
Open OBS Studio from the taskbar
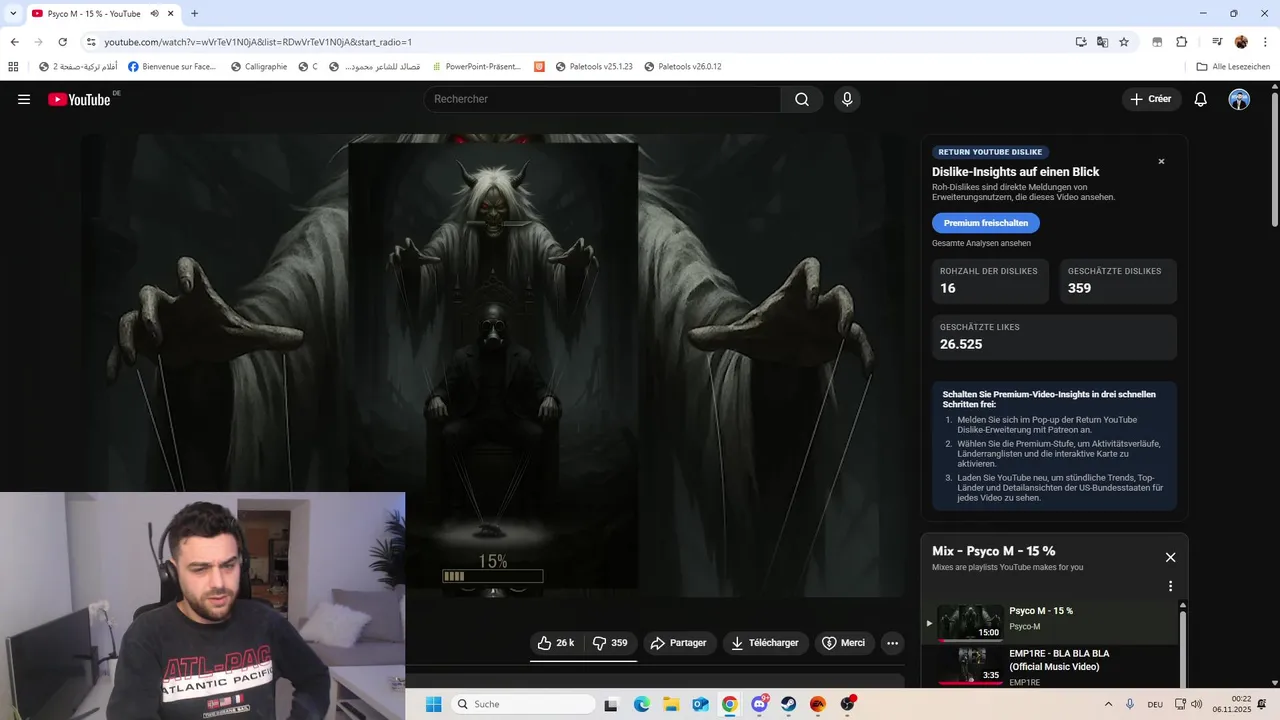coord(848,704)
